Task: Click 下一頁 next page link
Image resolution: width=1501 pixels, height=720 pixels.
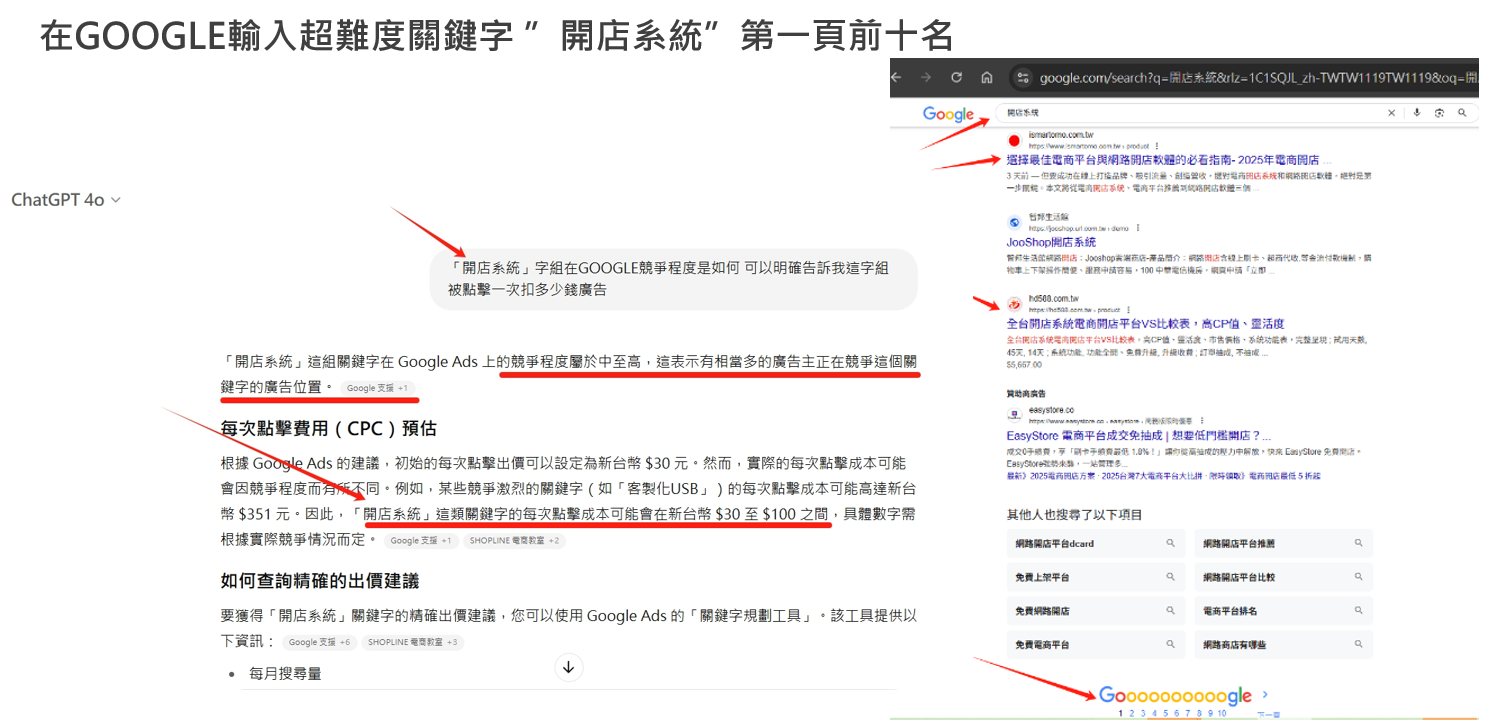Action: point(1268,714)
